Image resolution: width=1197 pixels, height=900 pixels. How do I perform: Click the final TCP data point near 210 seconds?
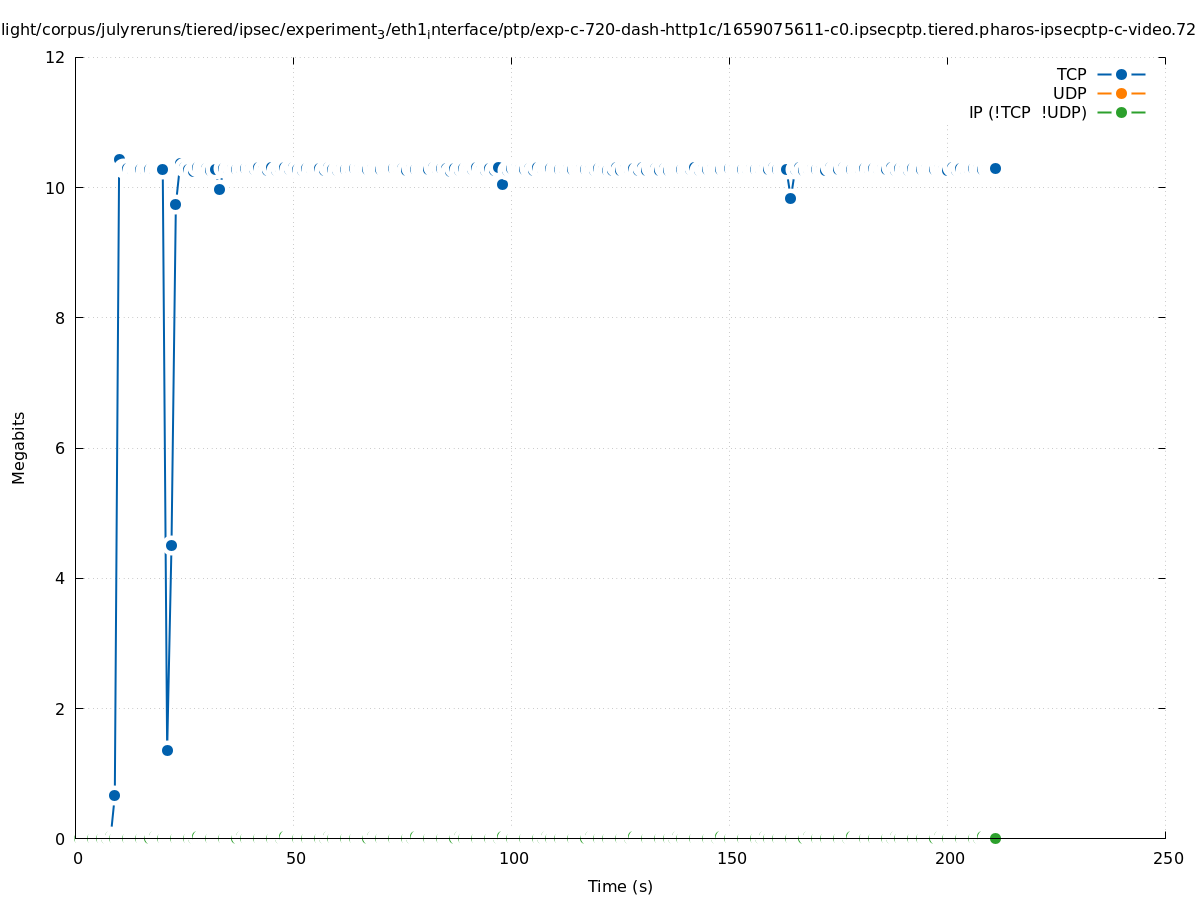coord(995,168)
